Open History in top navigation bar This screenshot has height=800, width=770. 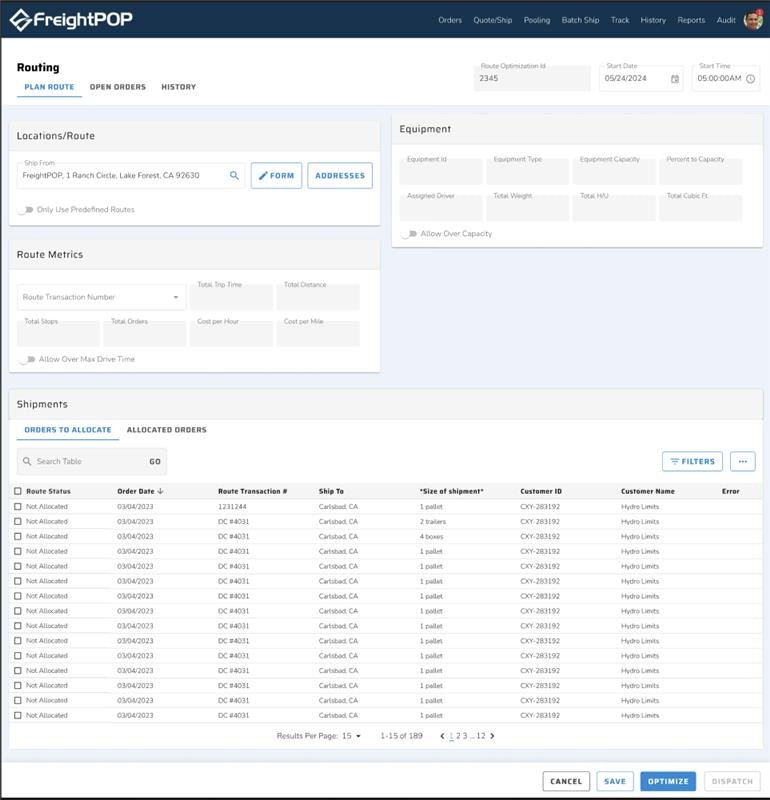click(653, 20)
